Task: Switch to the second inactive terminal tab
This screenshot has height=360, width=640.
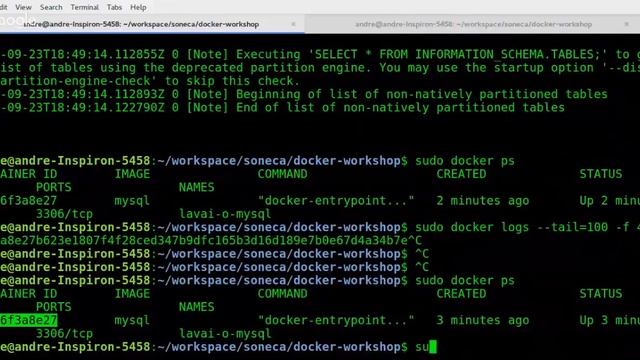Action: point(472,24)
